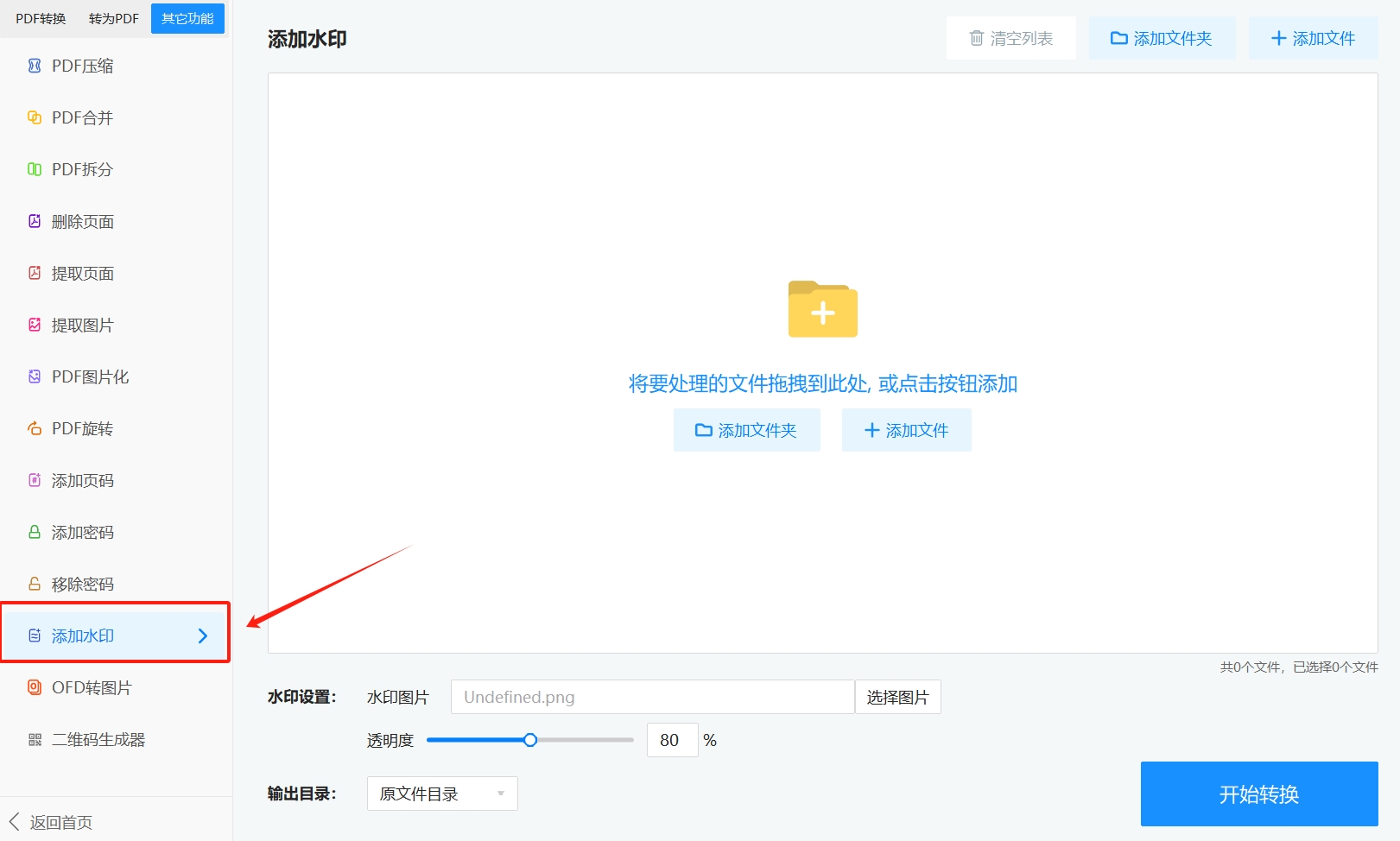Start conversion with 开始转换 button
This screenshot has height=841, width=1400.
(1259, 794)
